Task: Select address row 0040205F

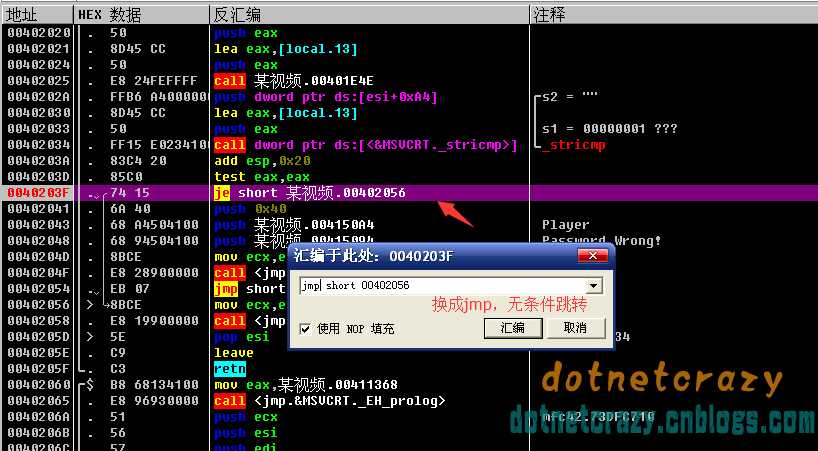Action: point(39,369)
